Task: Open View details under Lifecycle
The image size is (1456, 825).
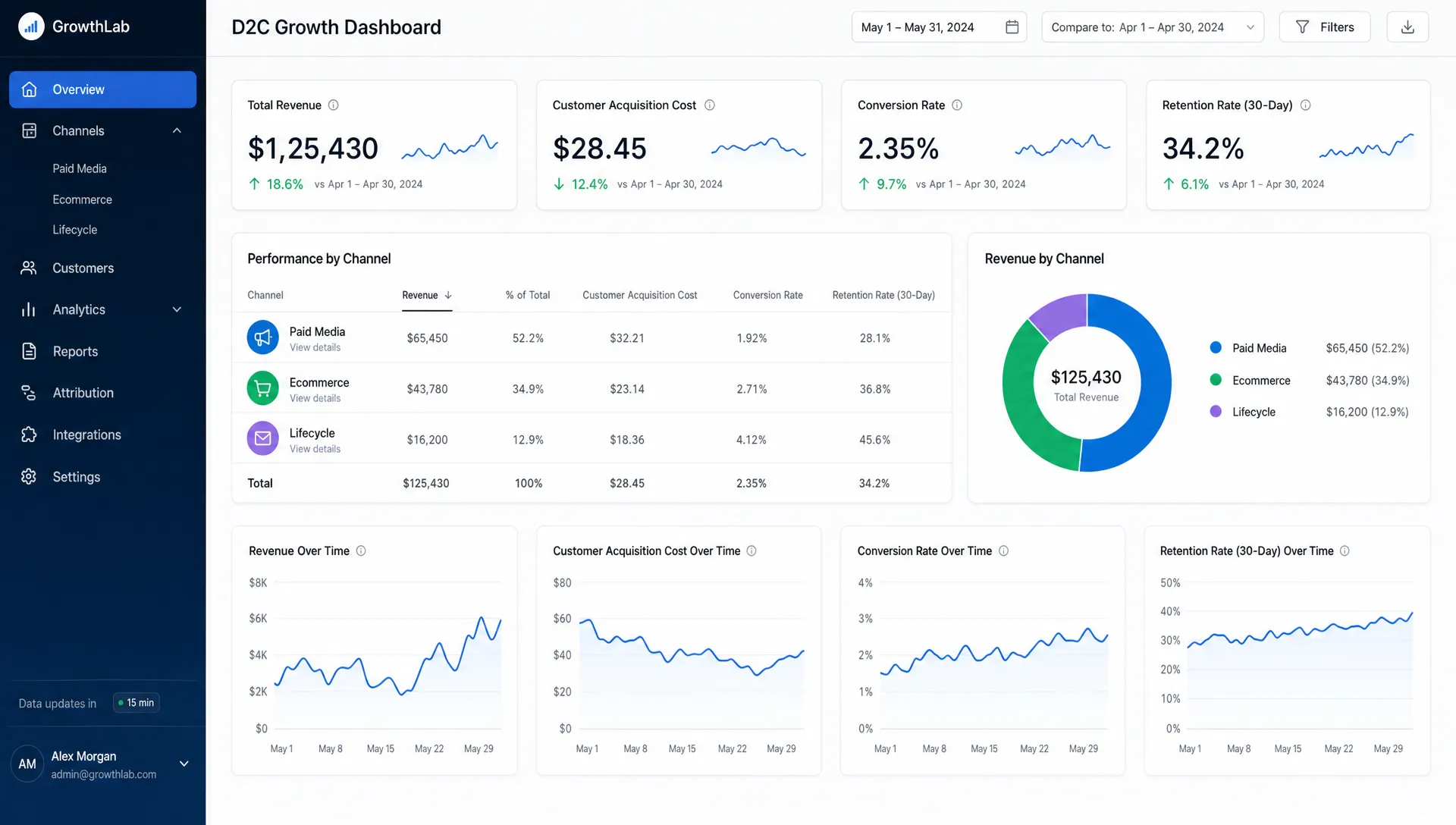Action: tap(315, 450)
